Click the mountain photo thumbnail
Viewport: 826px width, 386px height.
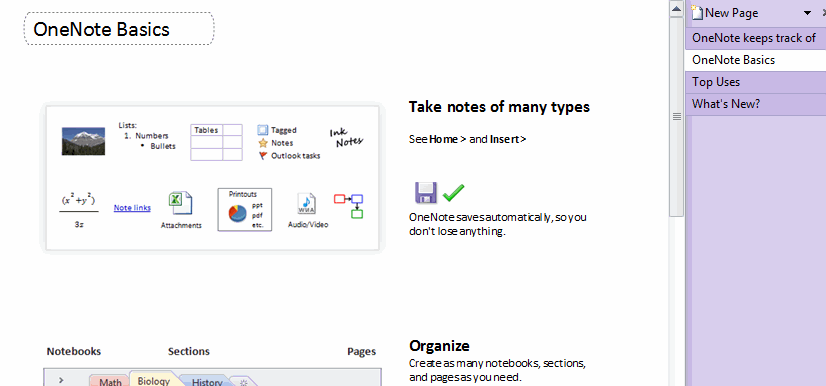(83, 141)
